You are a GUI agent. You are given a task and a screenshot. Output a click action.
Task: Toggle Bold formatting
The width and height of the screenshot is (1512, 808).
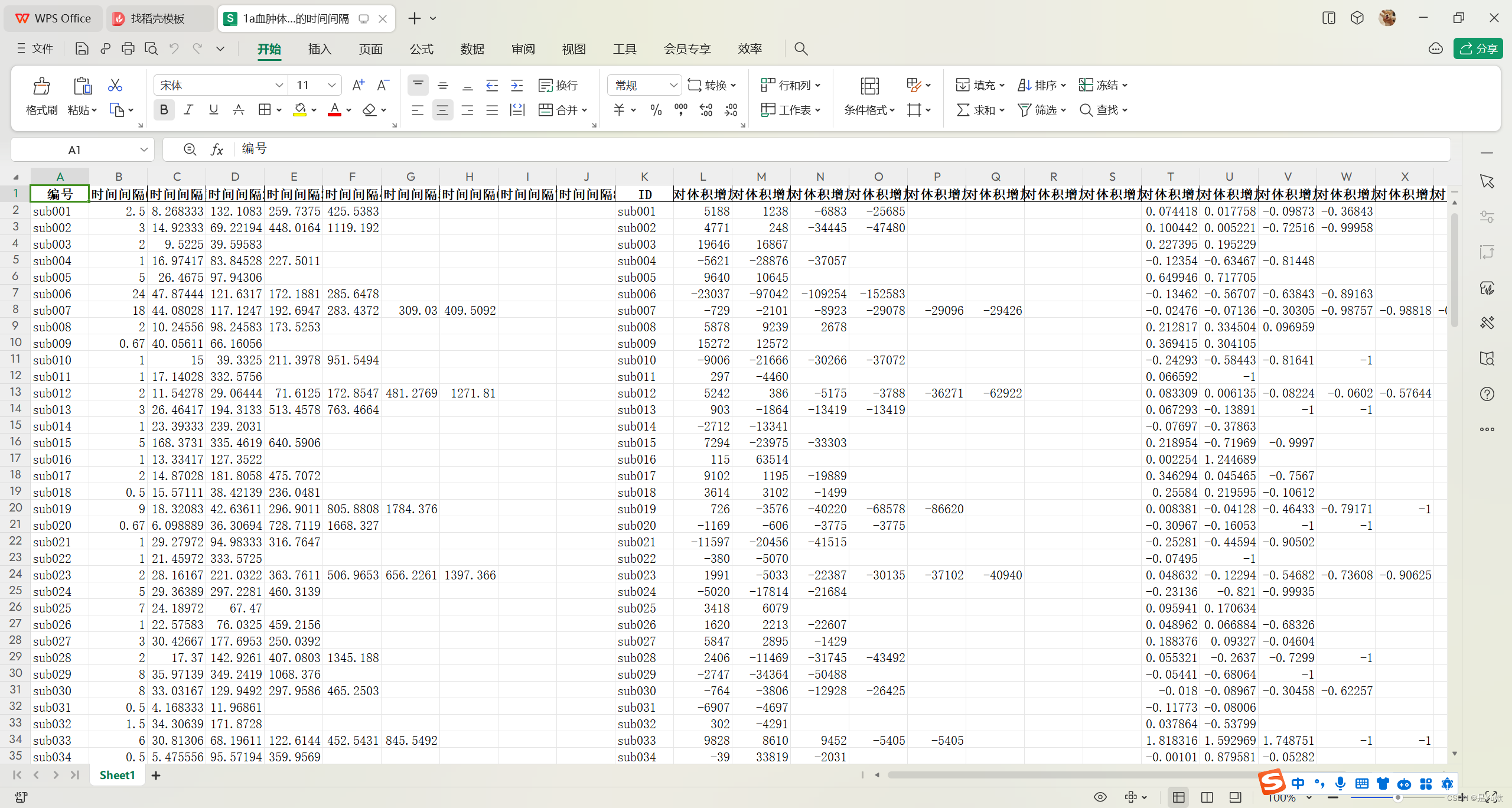(x=164, y=110)
